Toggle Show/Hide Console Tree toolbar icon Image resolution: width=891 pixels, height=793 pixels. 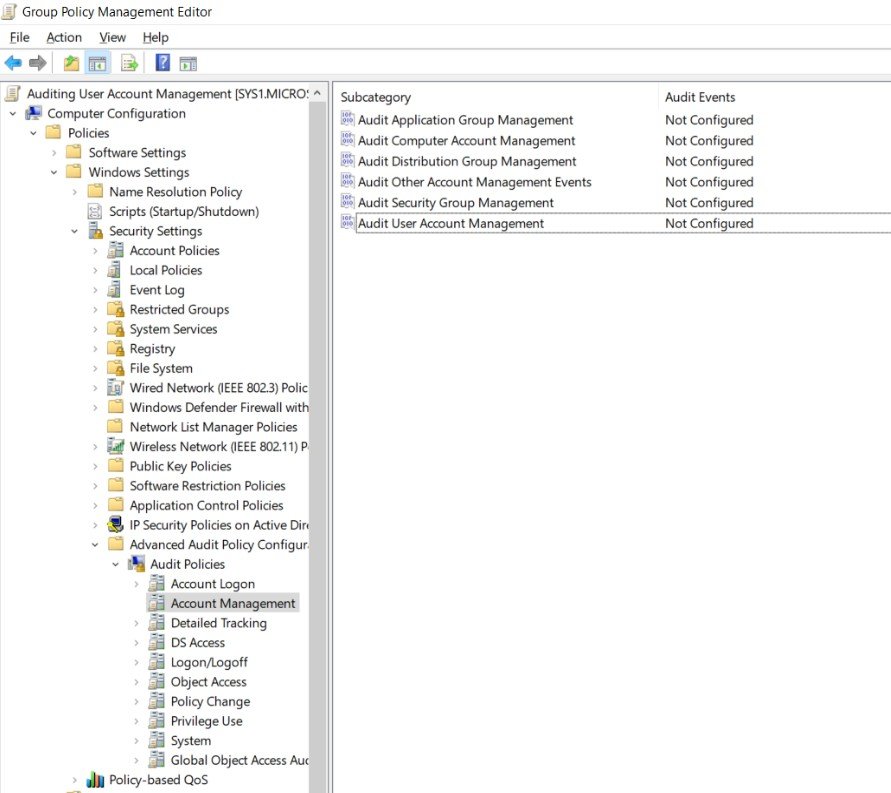(x=97, y=63)
